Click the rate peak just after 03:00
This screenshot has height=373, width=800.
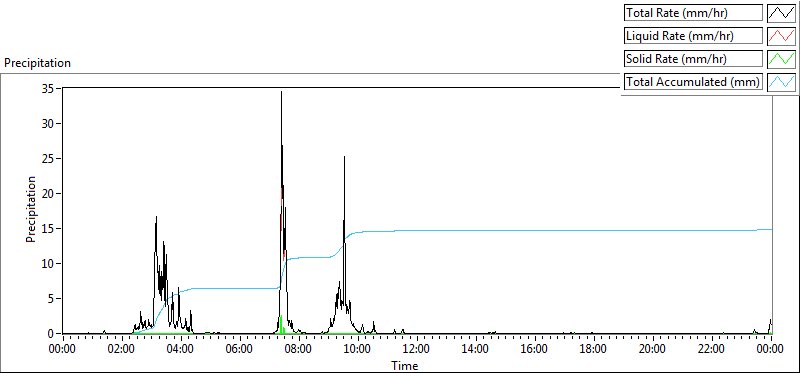pyautogui.click(x=156, y=217)
